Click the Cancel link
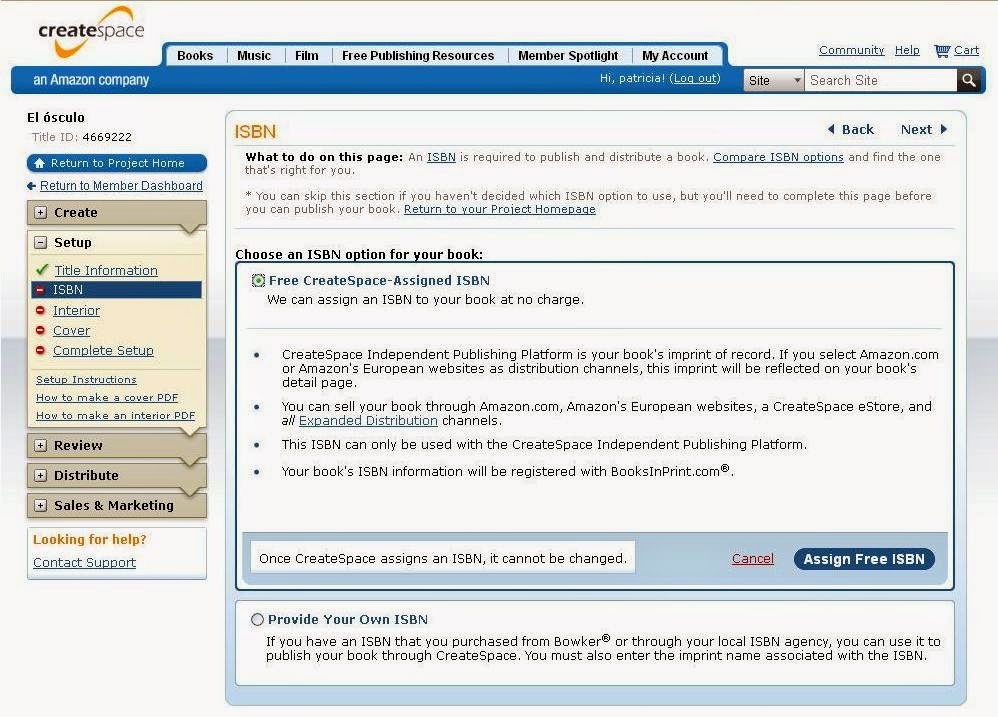The width and height of the screenshot is (998, 717). click(752, 559)
